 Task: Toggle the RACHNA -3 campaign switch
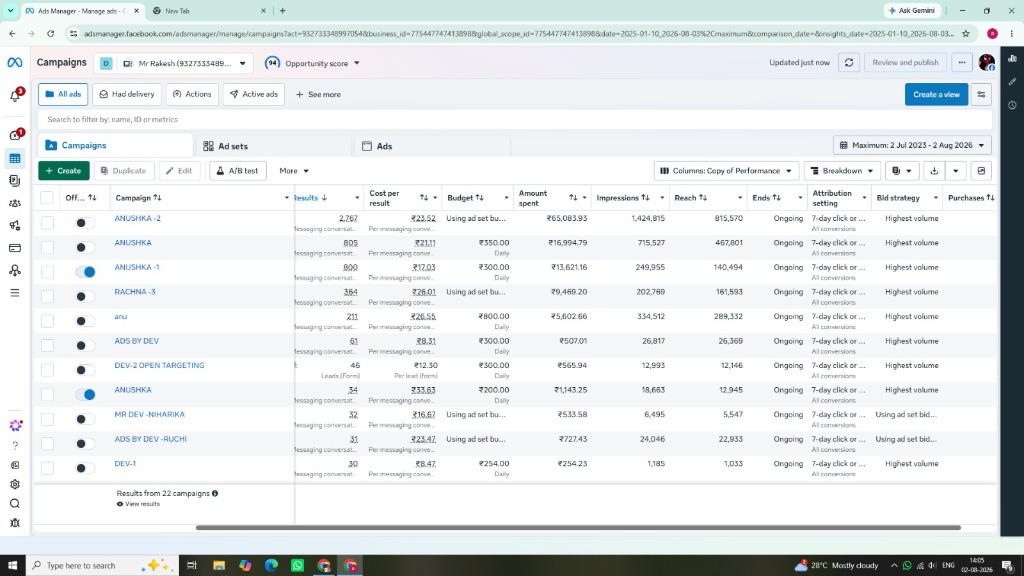tap(84, 296)
